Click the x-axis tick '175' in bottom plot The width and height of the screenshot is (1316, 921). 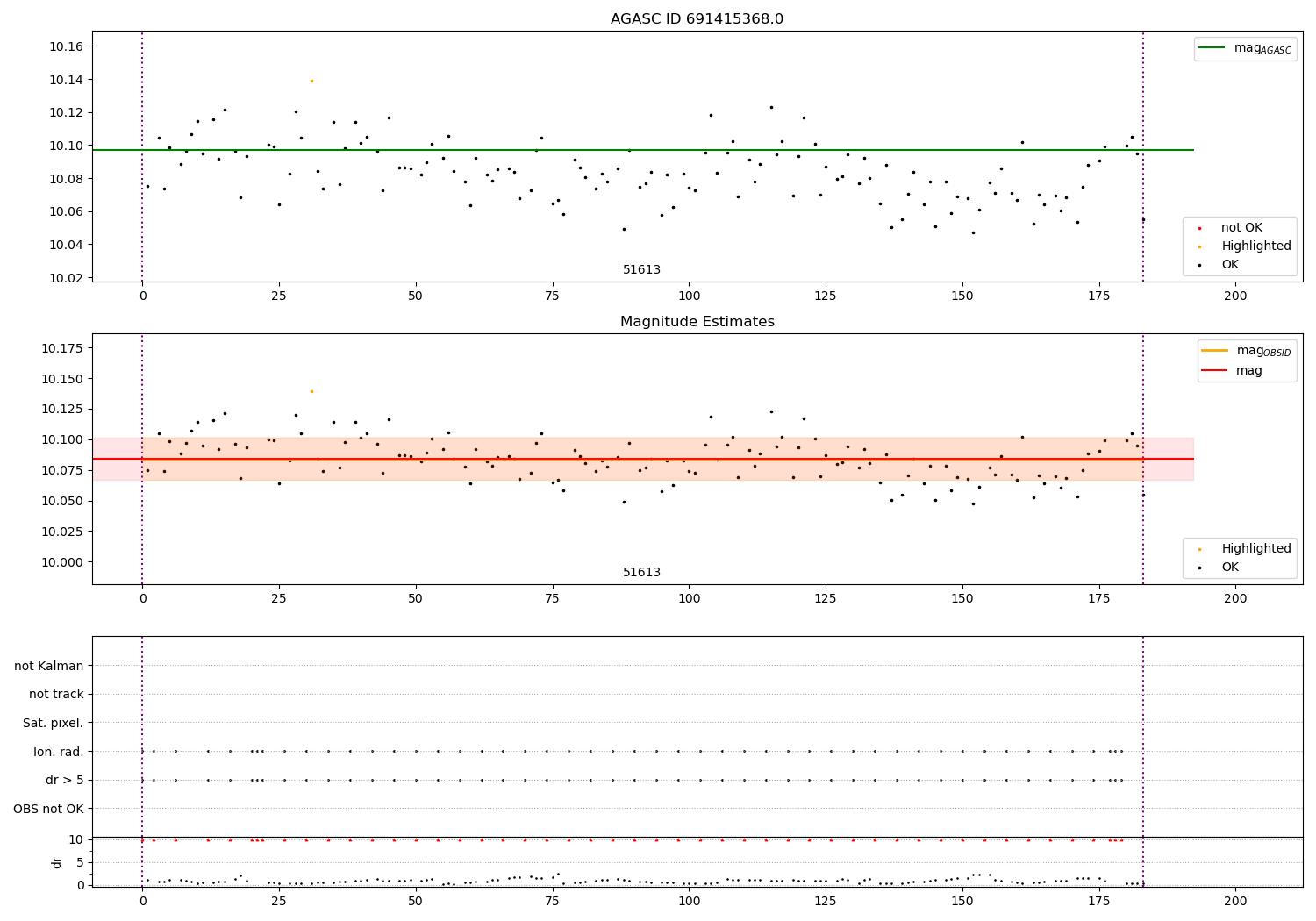pyautogui.click(x=1098, y=901)
